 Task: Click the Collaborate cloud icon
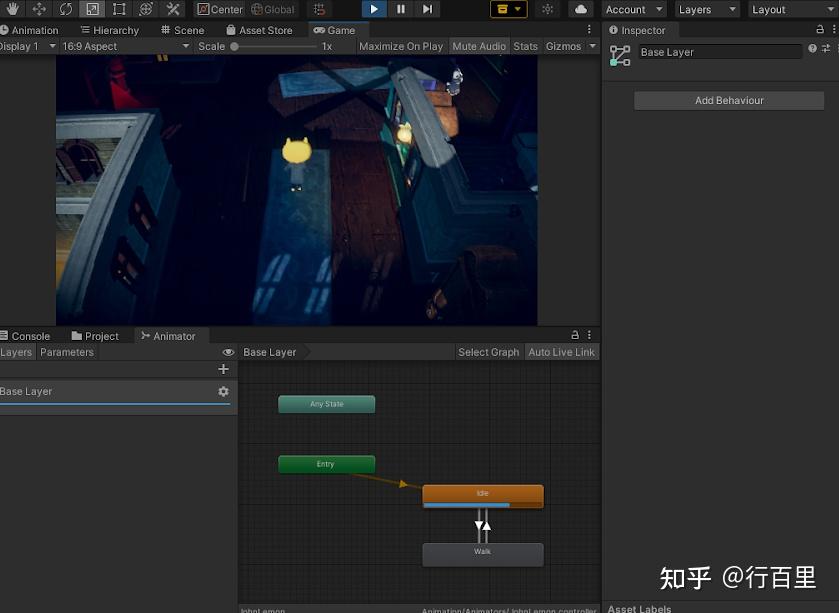[x=581, y=9]
